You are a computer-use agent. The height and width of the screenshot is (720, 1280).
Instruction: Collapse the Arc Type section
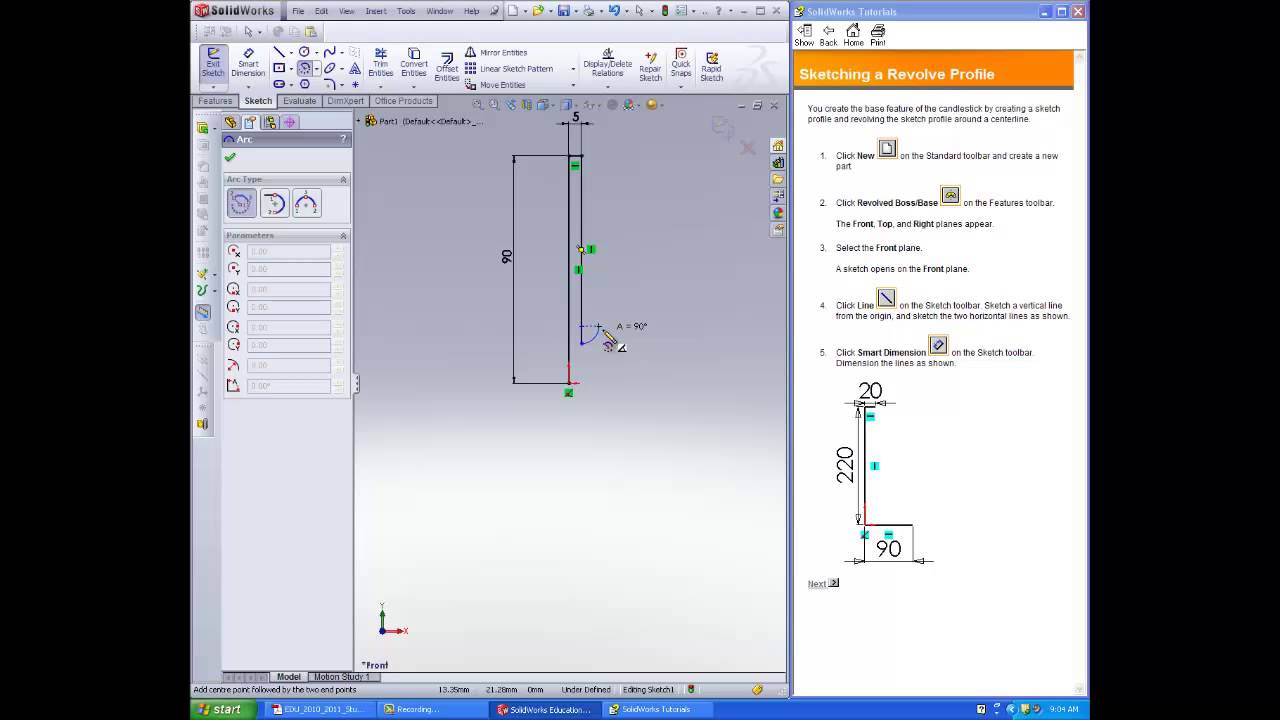tap(343, 179)
